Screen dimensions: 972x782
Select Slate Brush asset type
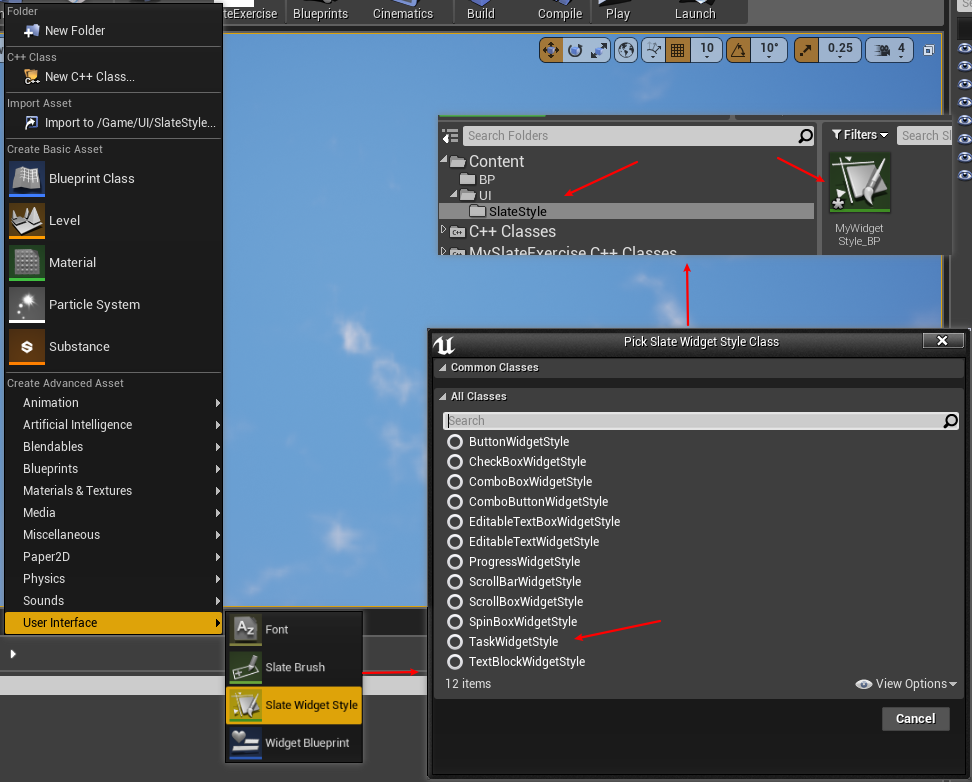coord(294,667)
